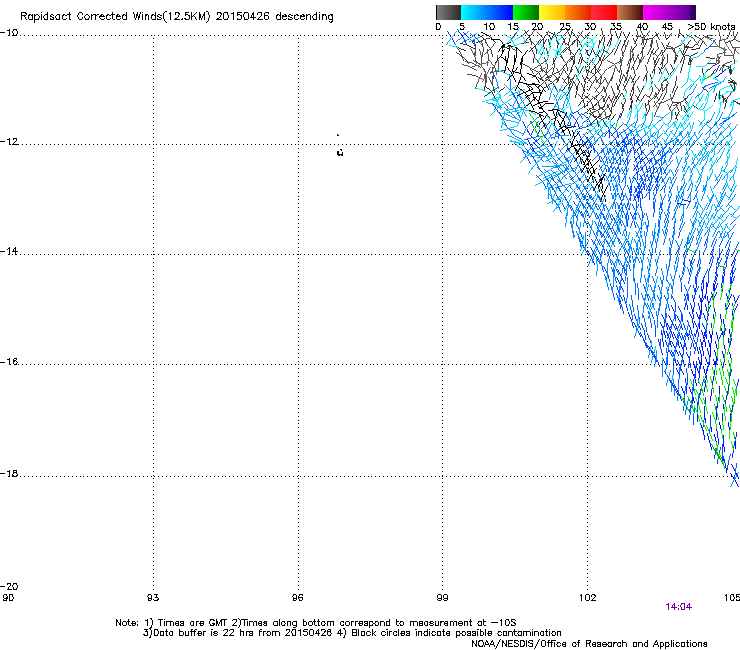Click the green 15-20 knots legend segment

[x=526, y=12]
